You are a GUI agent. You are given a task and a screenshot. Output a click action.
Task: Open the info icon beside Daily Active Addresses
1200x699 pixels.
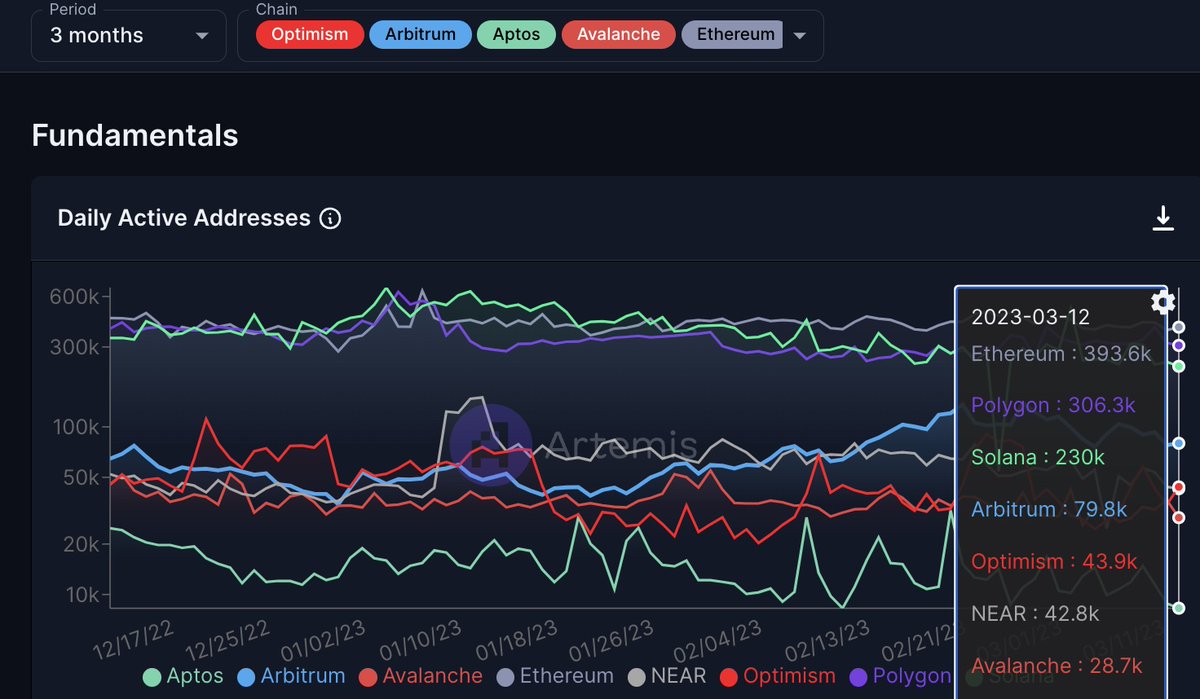point(330,218)
